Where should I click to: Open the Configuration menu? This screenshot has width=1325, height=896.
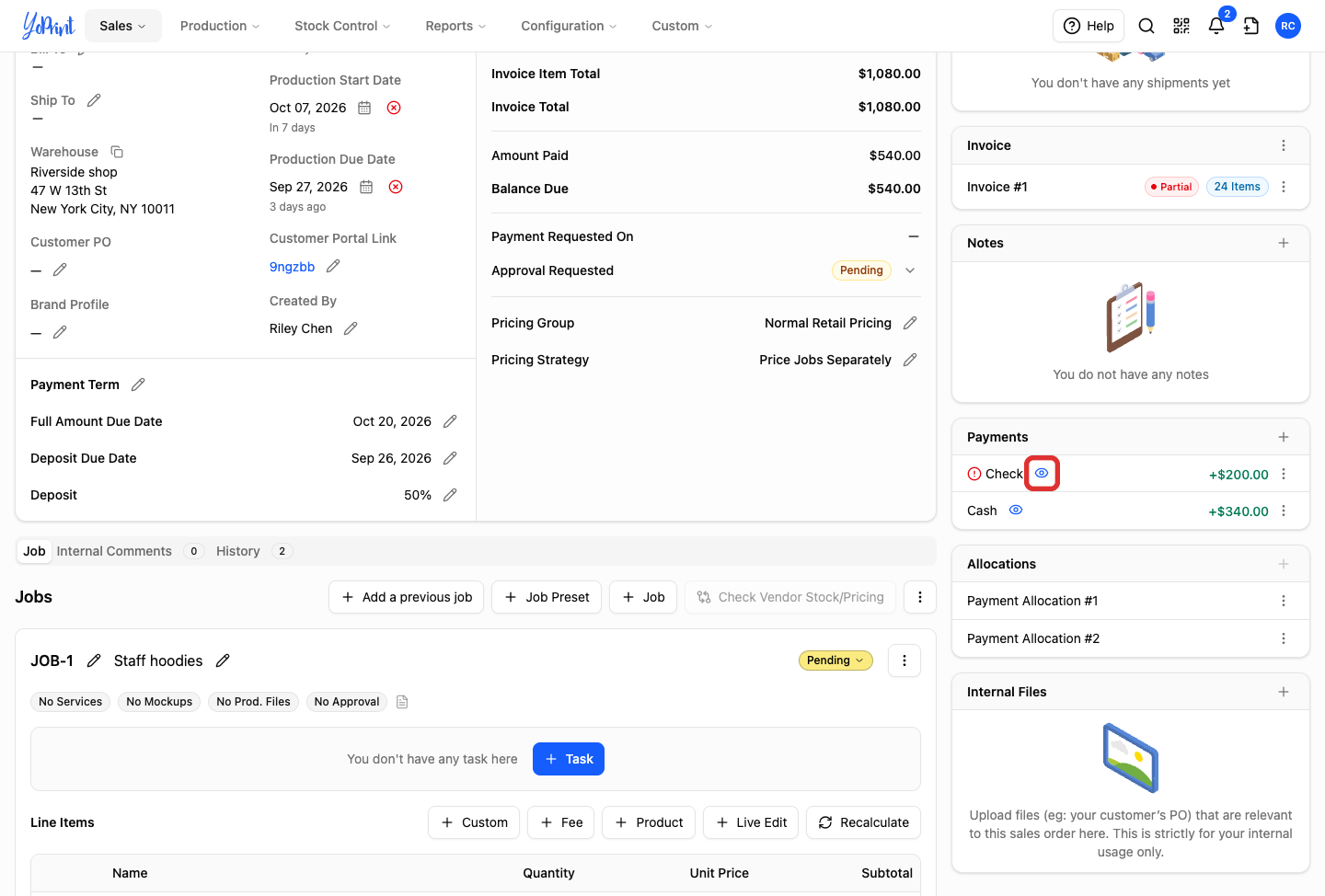click(x=569, y=26)
